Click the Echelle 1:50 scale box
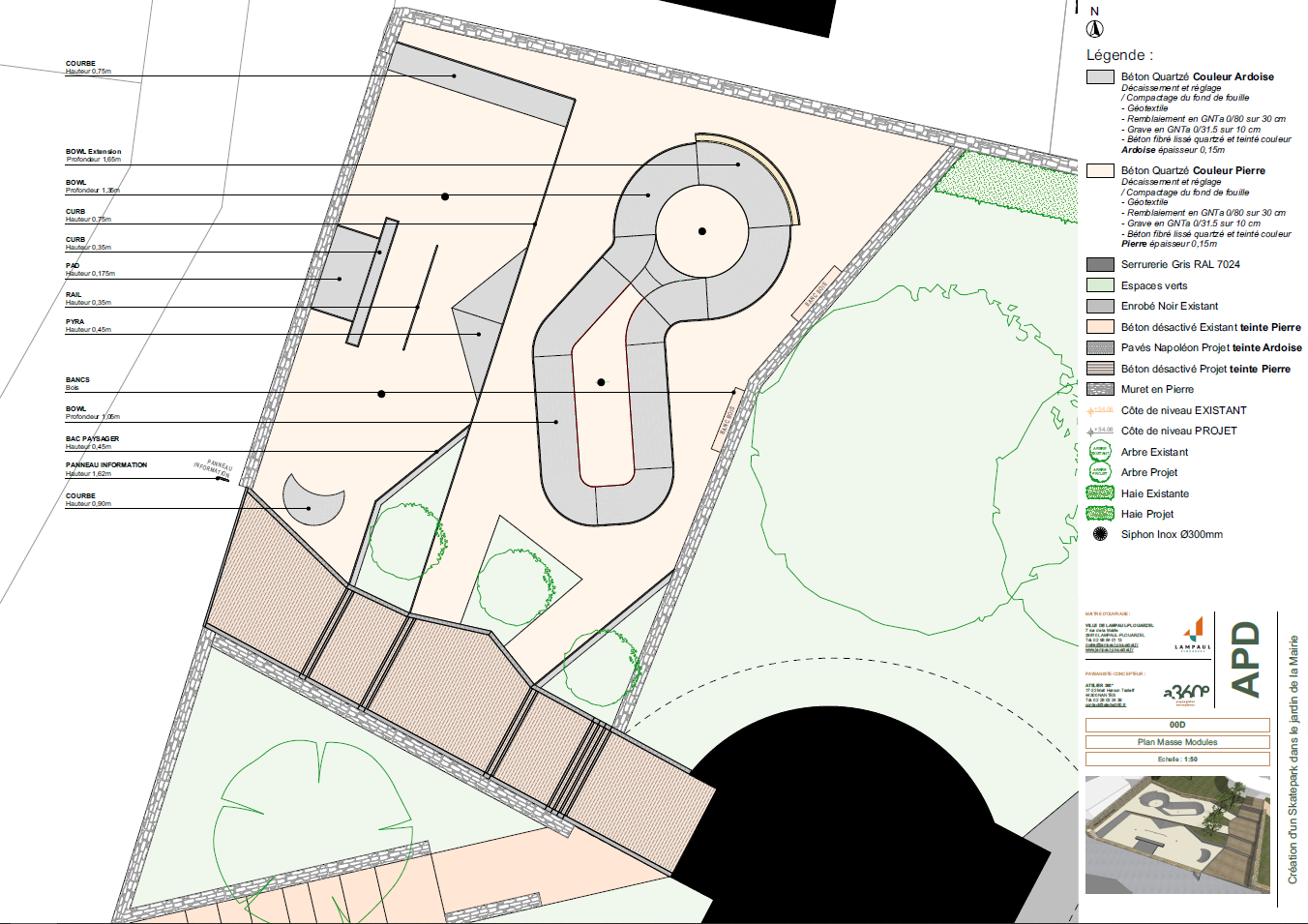Viewport: 1308px width, 924px height. point(1177,760)
